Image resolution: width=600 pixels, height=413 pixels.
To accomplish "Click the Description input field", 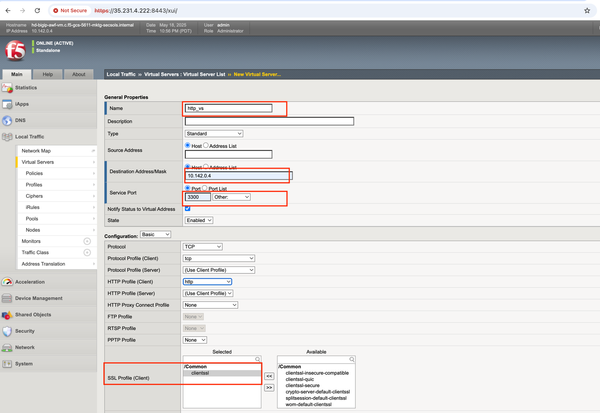I will (x=269, y=121).
